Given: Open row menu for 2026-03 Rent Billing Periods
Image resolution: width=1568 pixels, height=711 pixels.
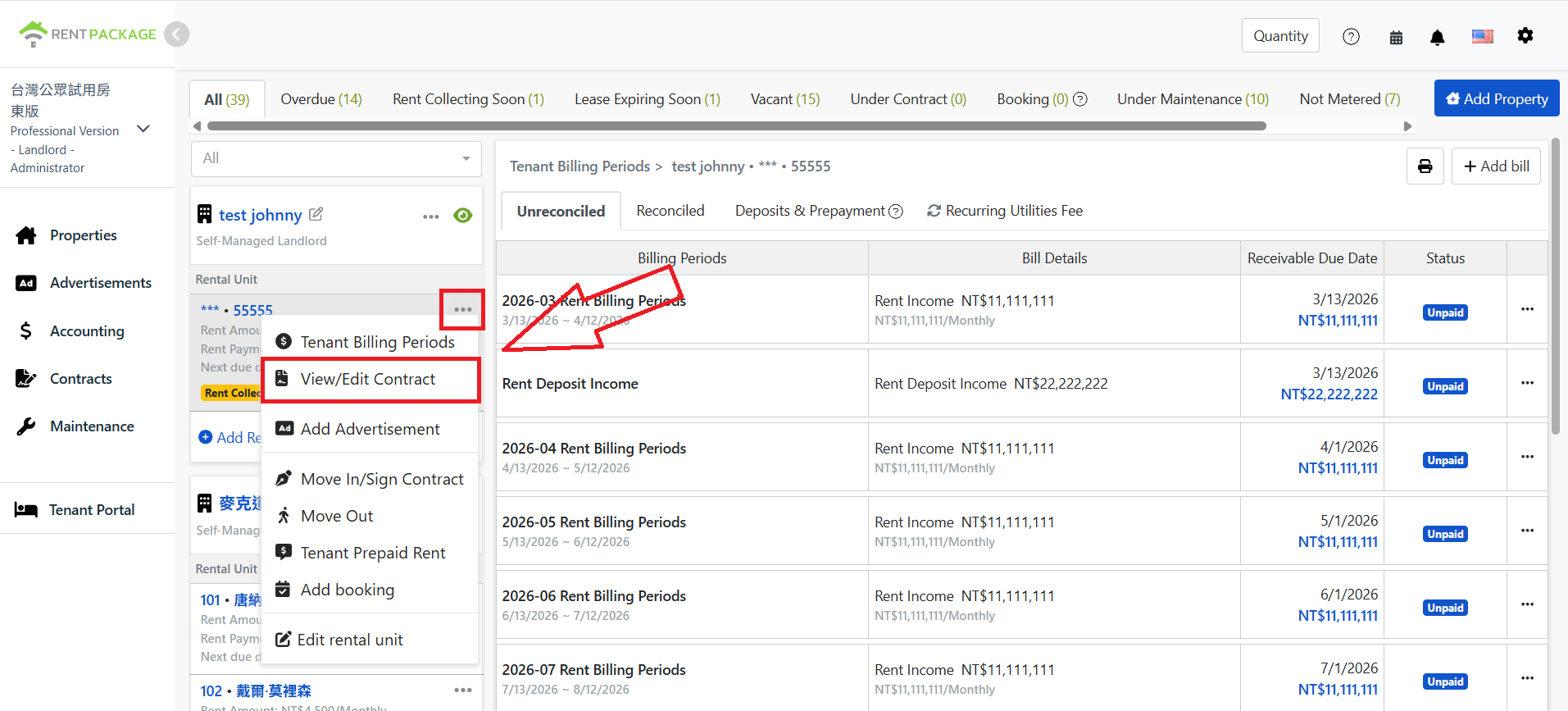Looking at the screenshot, I should click(x=1527, y=309).
